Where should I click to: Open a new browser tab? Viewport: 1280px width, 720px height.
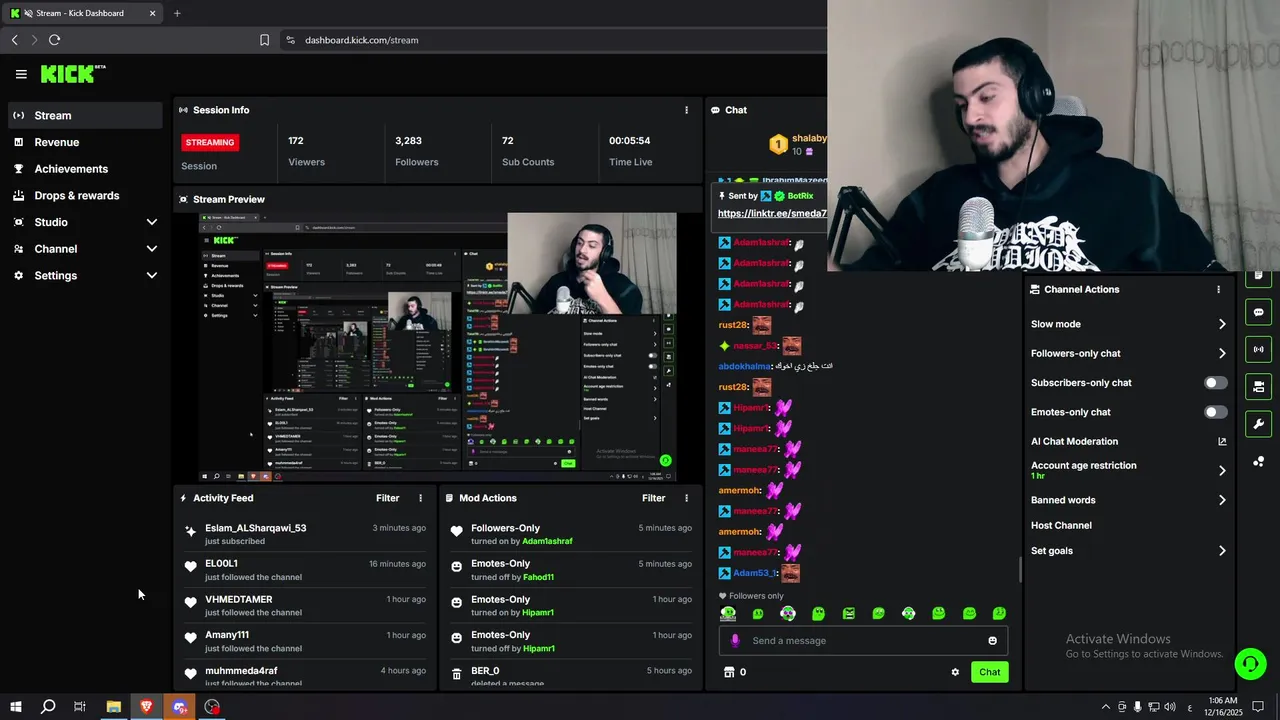tap(177, 13)
